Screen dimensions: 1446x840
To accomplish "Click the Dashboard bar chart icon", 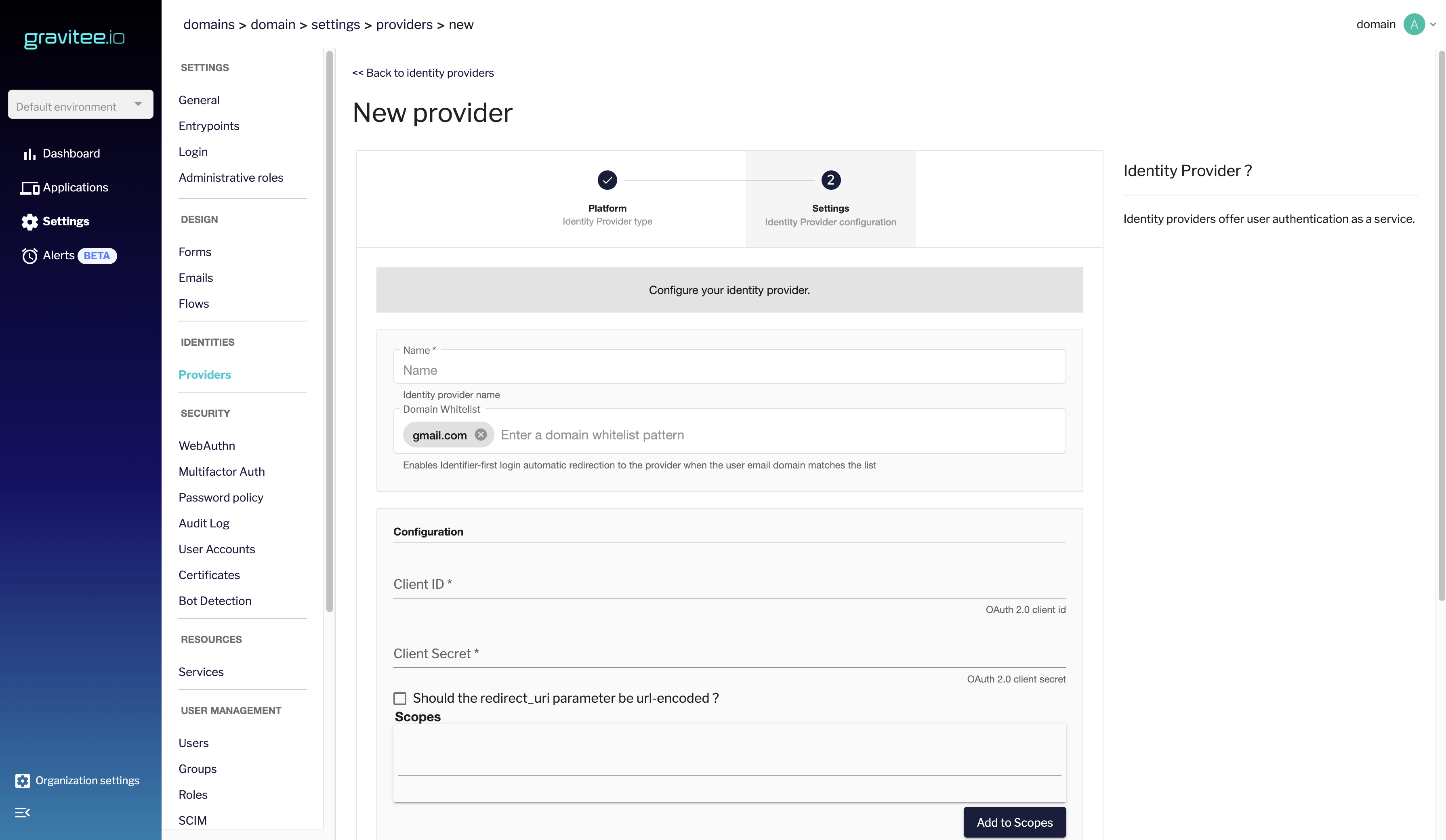I will [29, 154].
